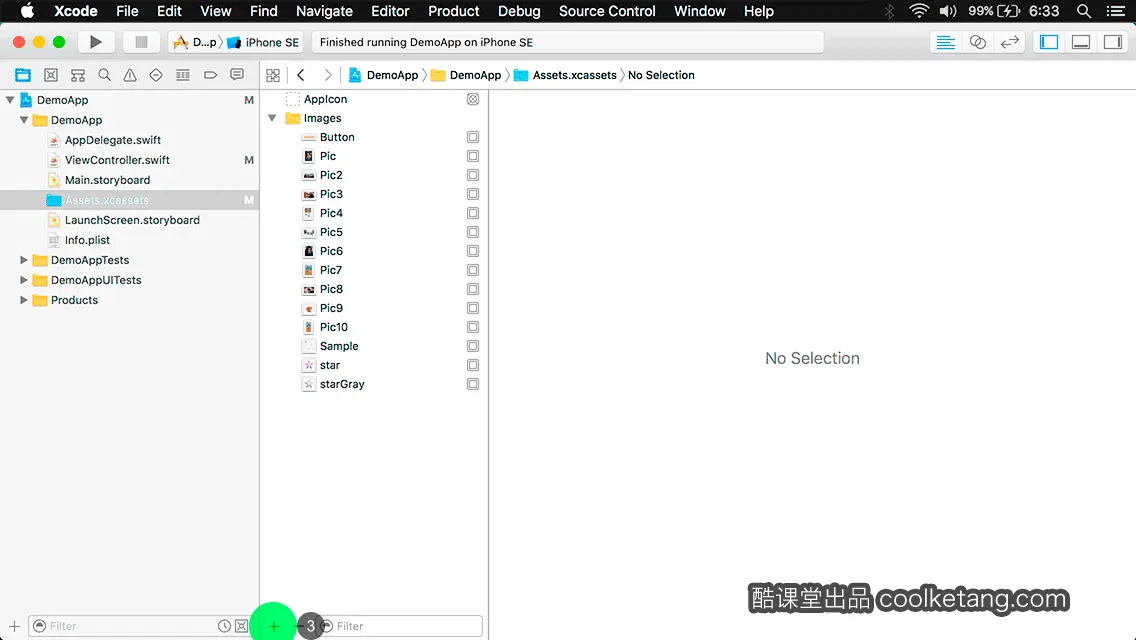Open Notification Center list icon
The height and width of the screenshot is (640, 1136).
tap(1116, 11)
